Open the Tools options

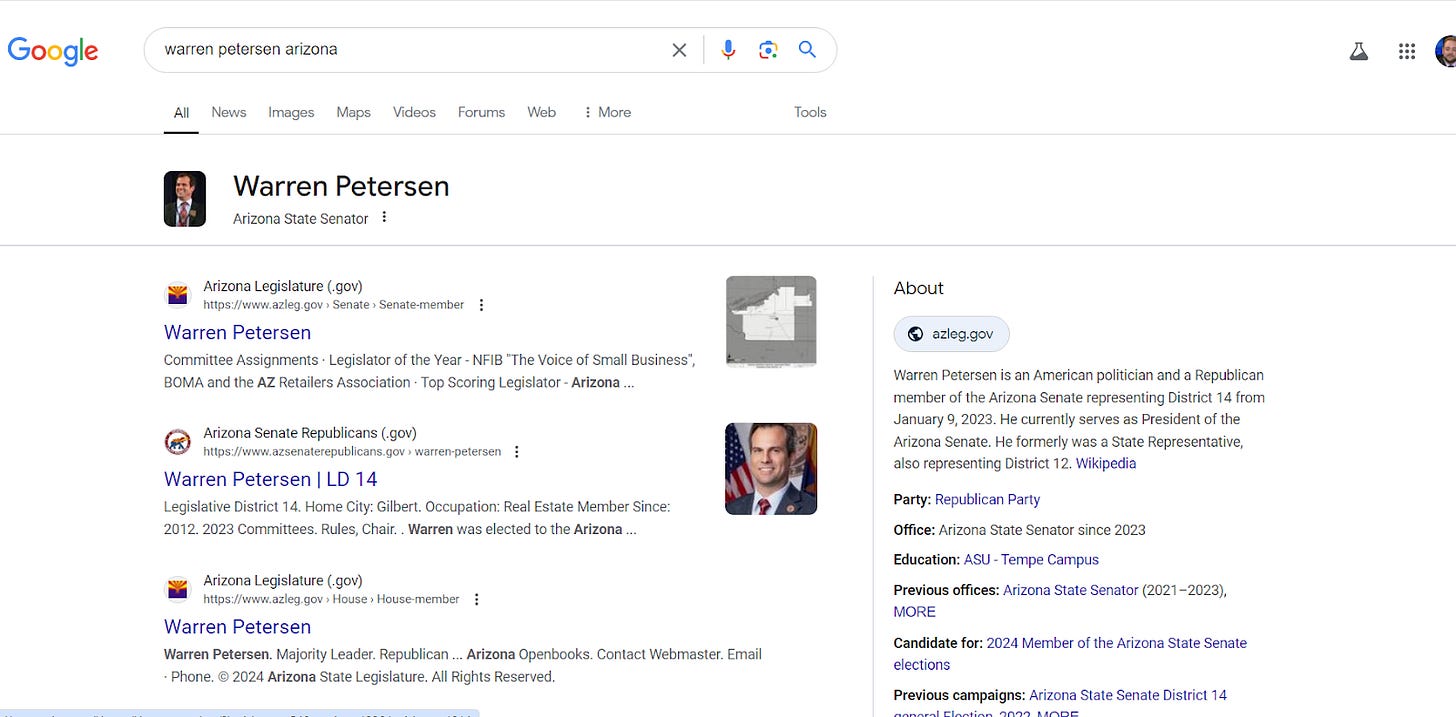coord(810,112)
